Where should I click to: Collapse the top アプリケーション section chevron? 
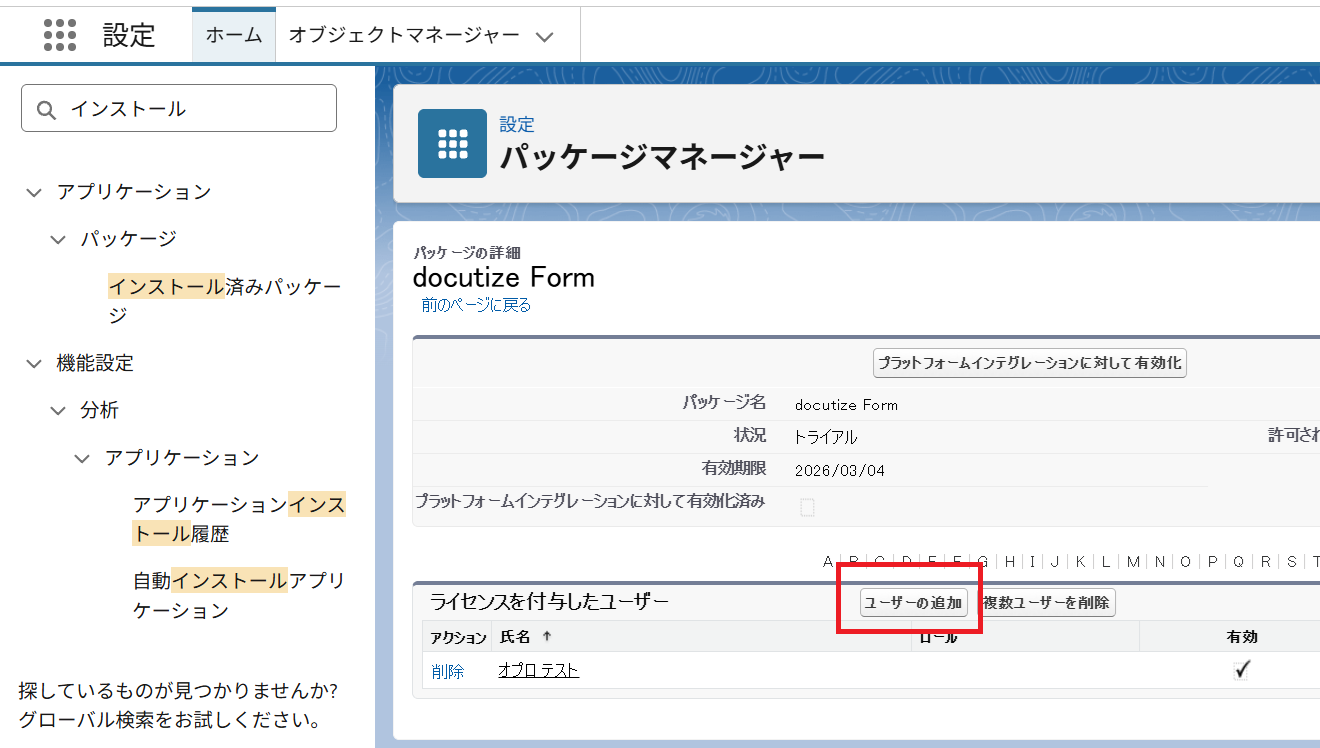click(34, 192)
